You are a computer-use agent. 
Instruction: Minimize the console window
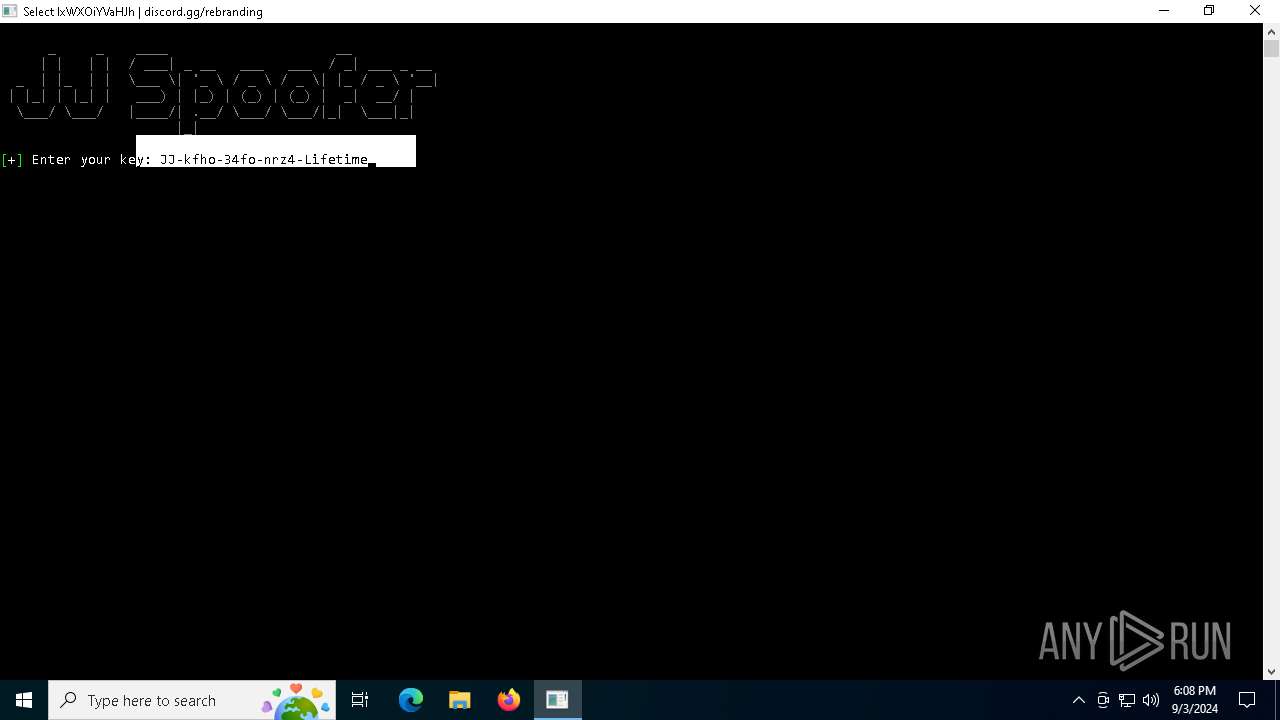pyautogui.click(x=1164, y=11)
